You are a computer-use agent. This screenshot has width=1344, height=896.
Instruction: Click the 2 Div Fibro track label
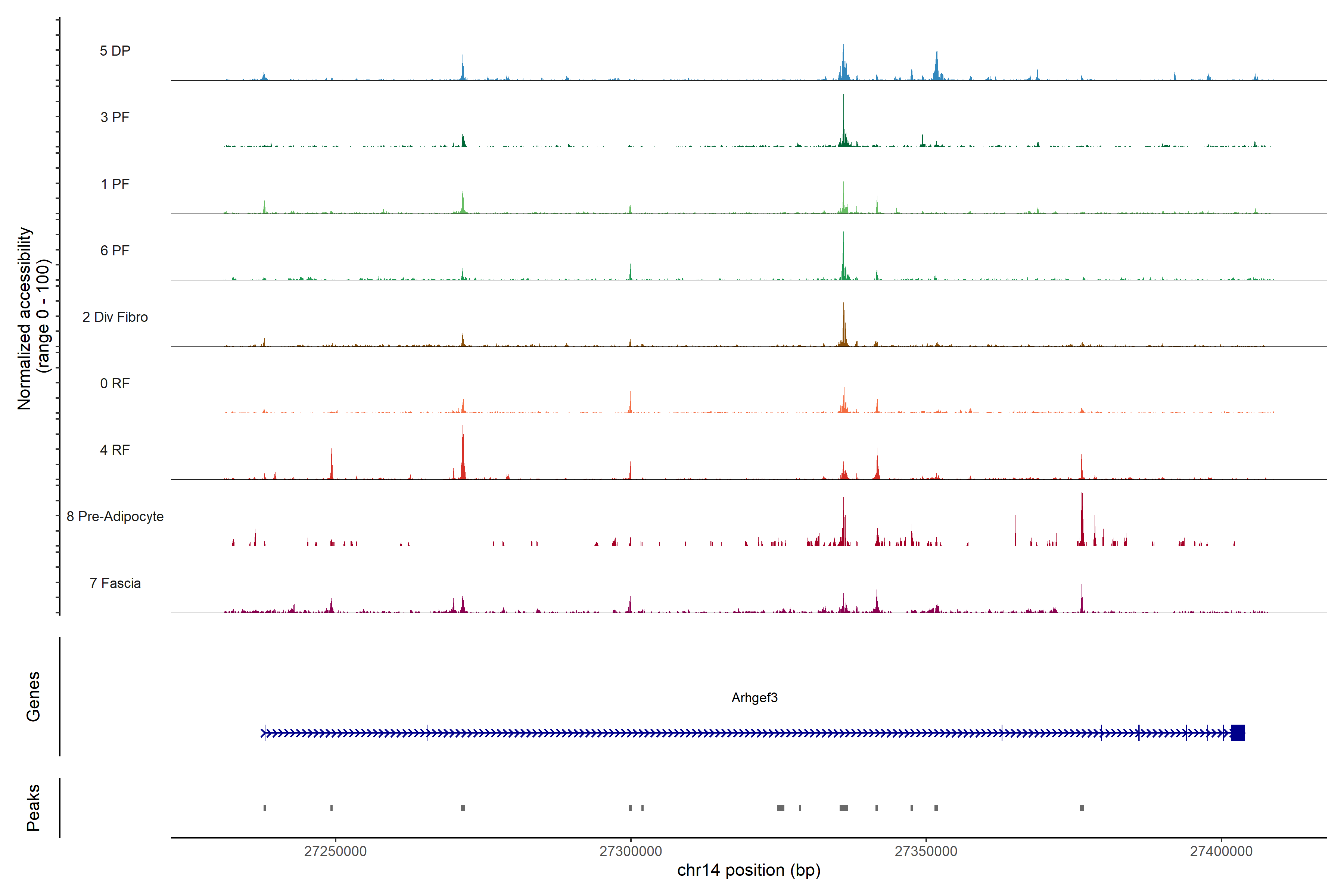(115, 317)
